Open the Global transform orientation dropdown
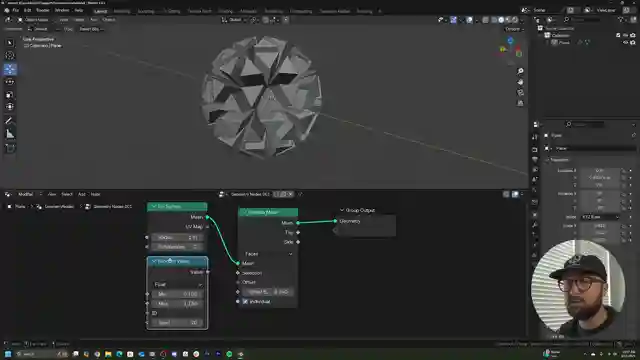This screenshot has height=360, width=640. tap(234, 20)
